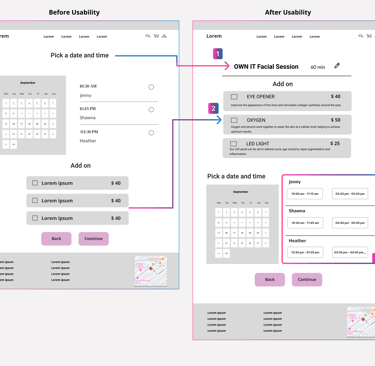Click Shawna name in After time slot panel
Viewport: 375px width, 366px height.
point(297,211)
